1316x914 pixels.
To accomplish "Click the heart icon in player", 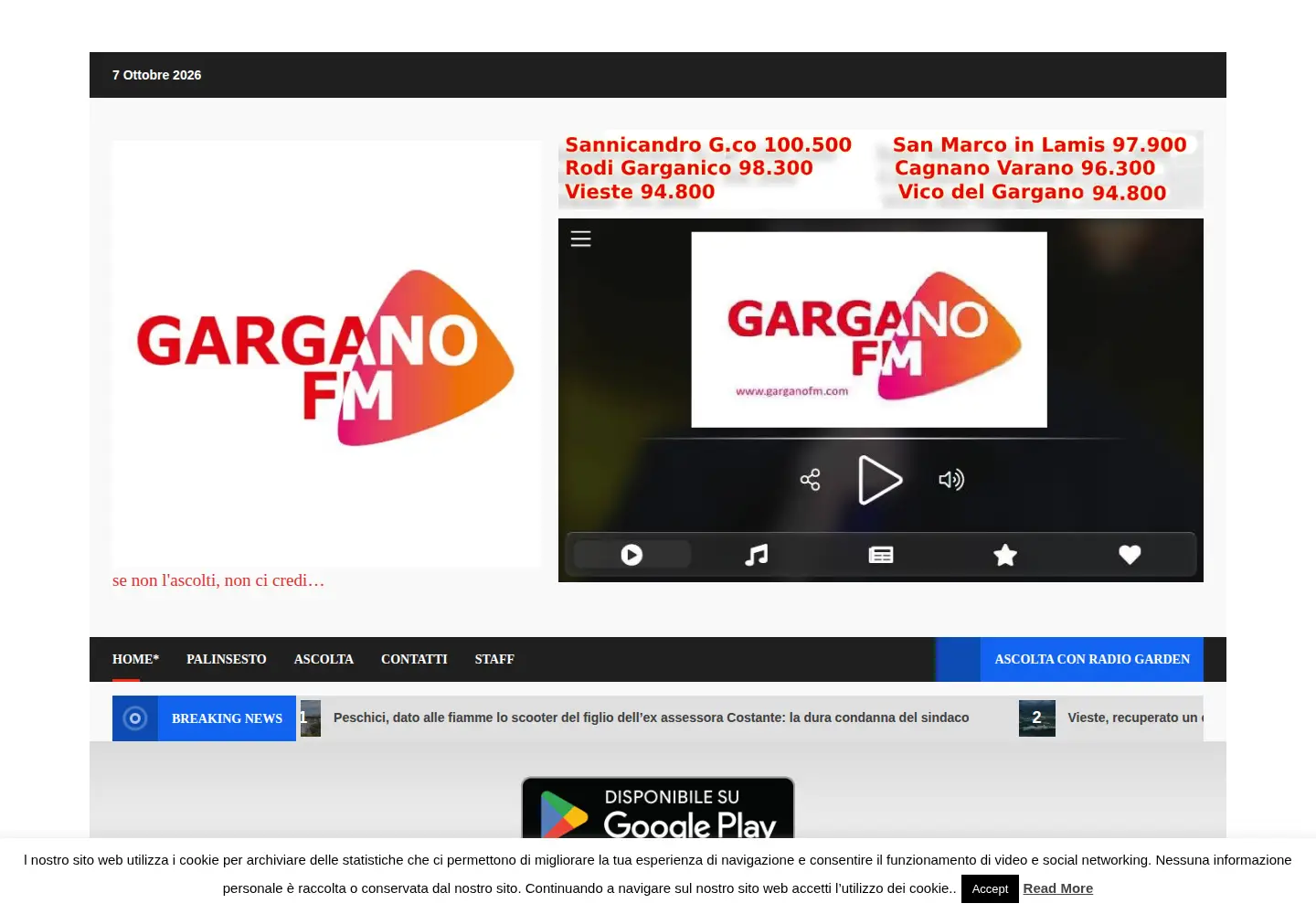I will (x=1130, y=555).
